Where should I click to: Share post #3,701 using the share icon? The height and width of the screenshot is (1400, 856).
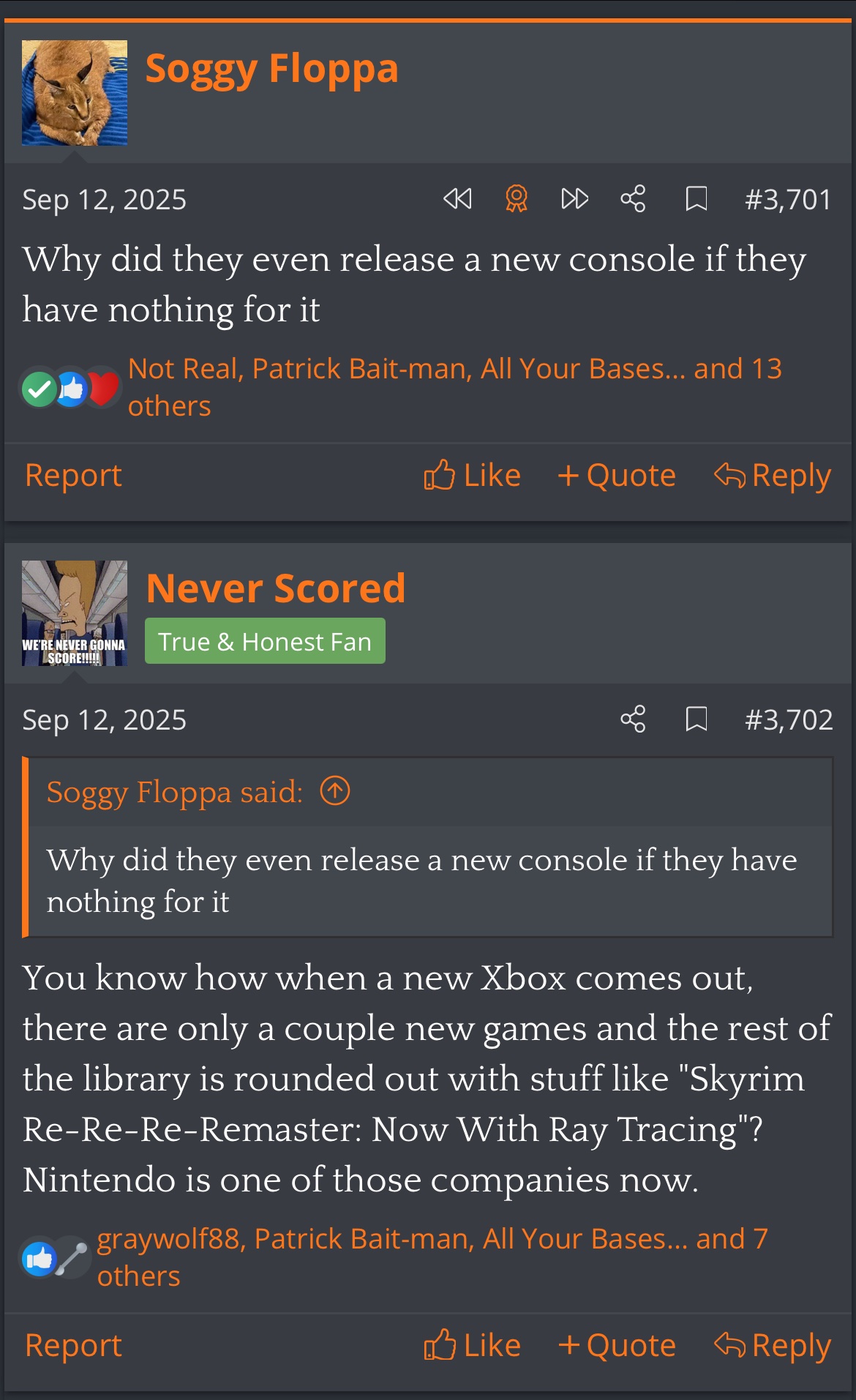pyautogui.click(x=633, y=199)
